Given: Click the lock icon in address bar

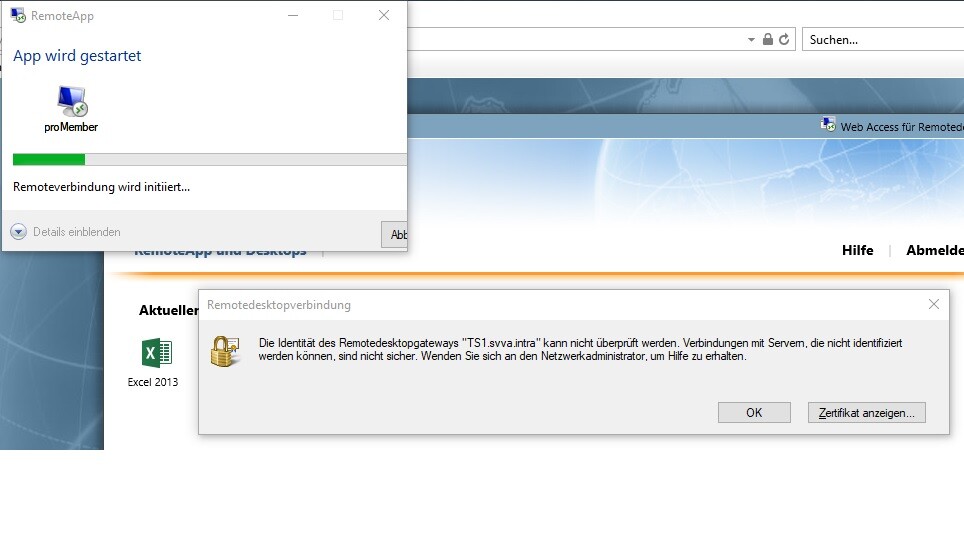Looking at the screenshot, I should pyautogui.click(x=768, y=39).
